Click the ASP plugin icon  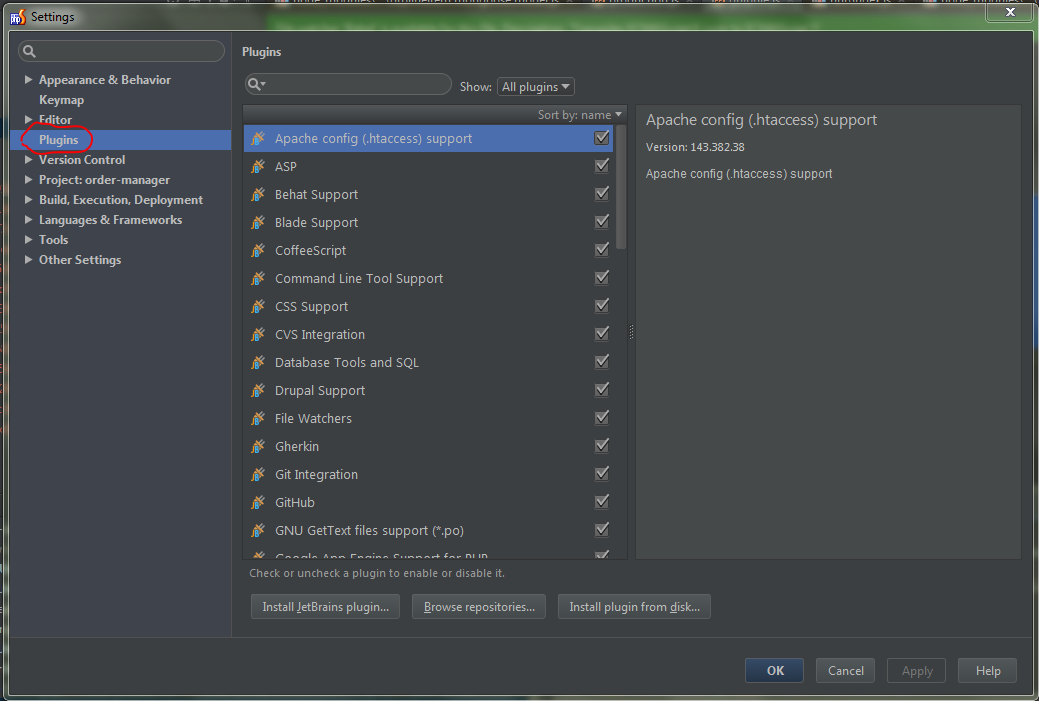pos(258,166)
